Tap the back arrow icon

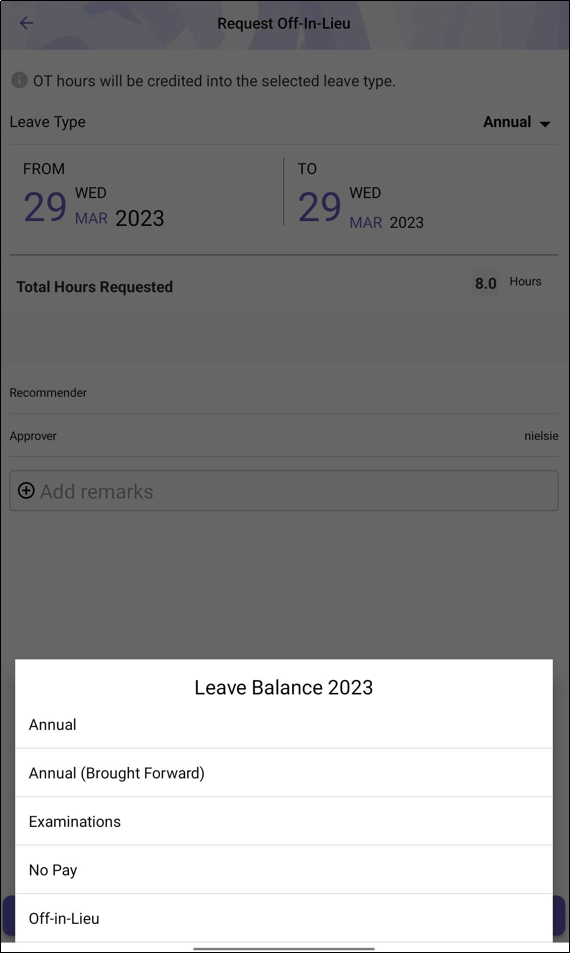pyautogui.click(x=26, y=23)
